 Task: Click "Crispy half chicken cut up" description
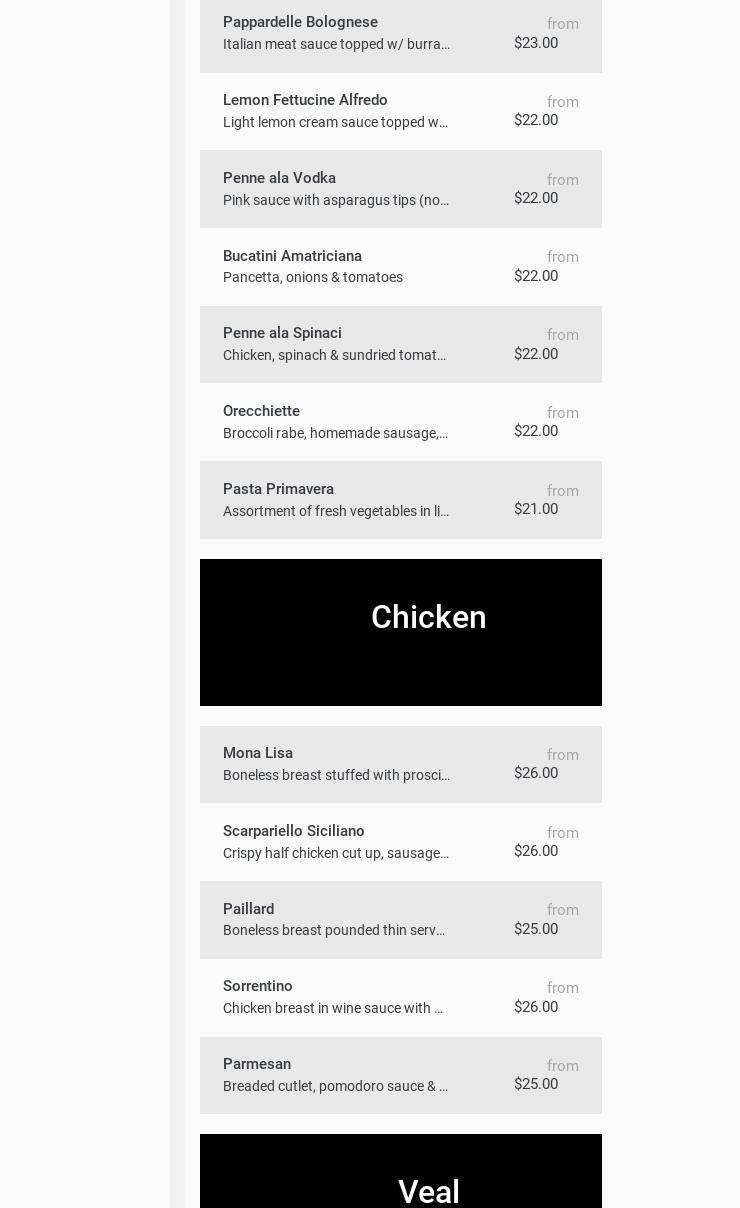click(335, 853)
